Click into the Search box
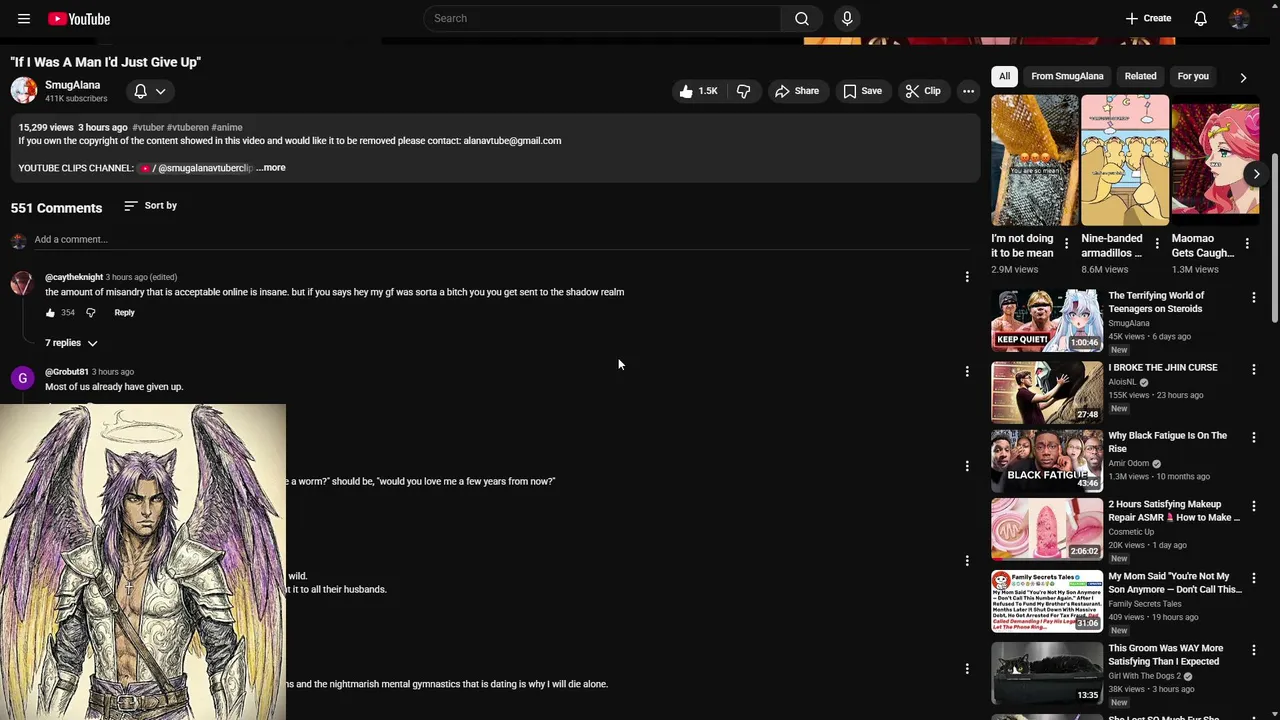 [602, 18]
